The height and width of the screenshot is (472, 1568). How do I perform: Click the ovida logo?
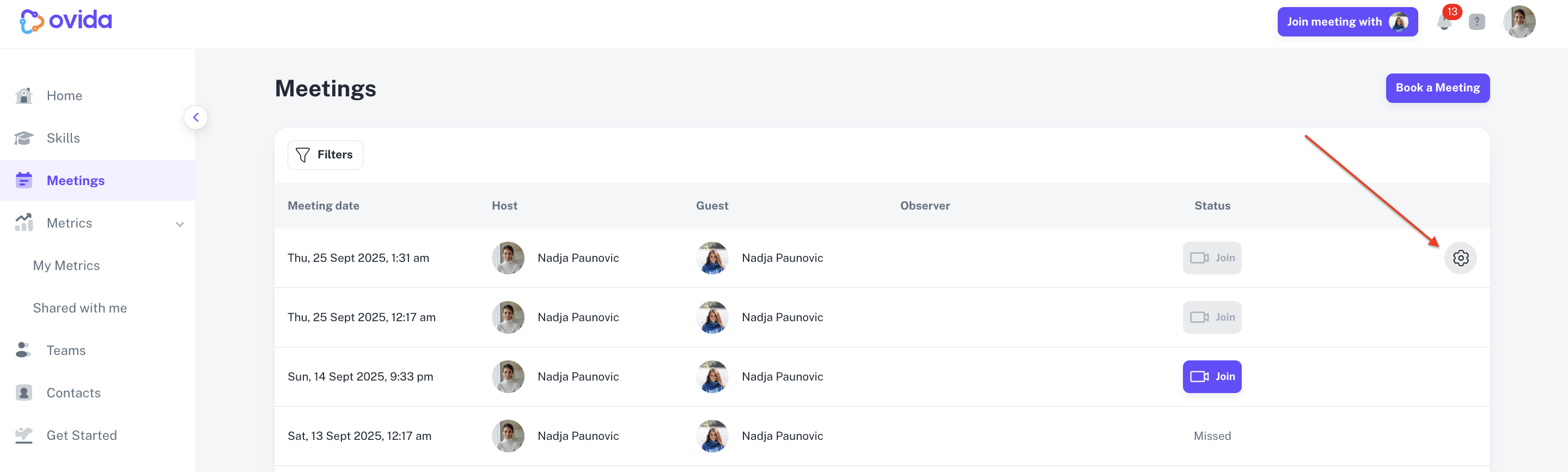(x=66, y=21)
